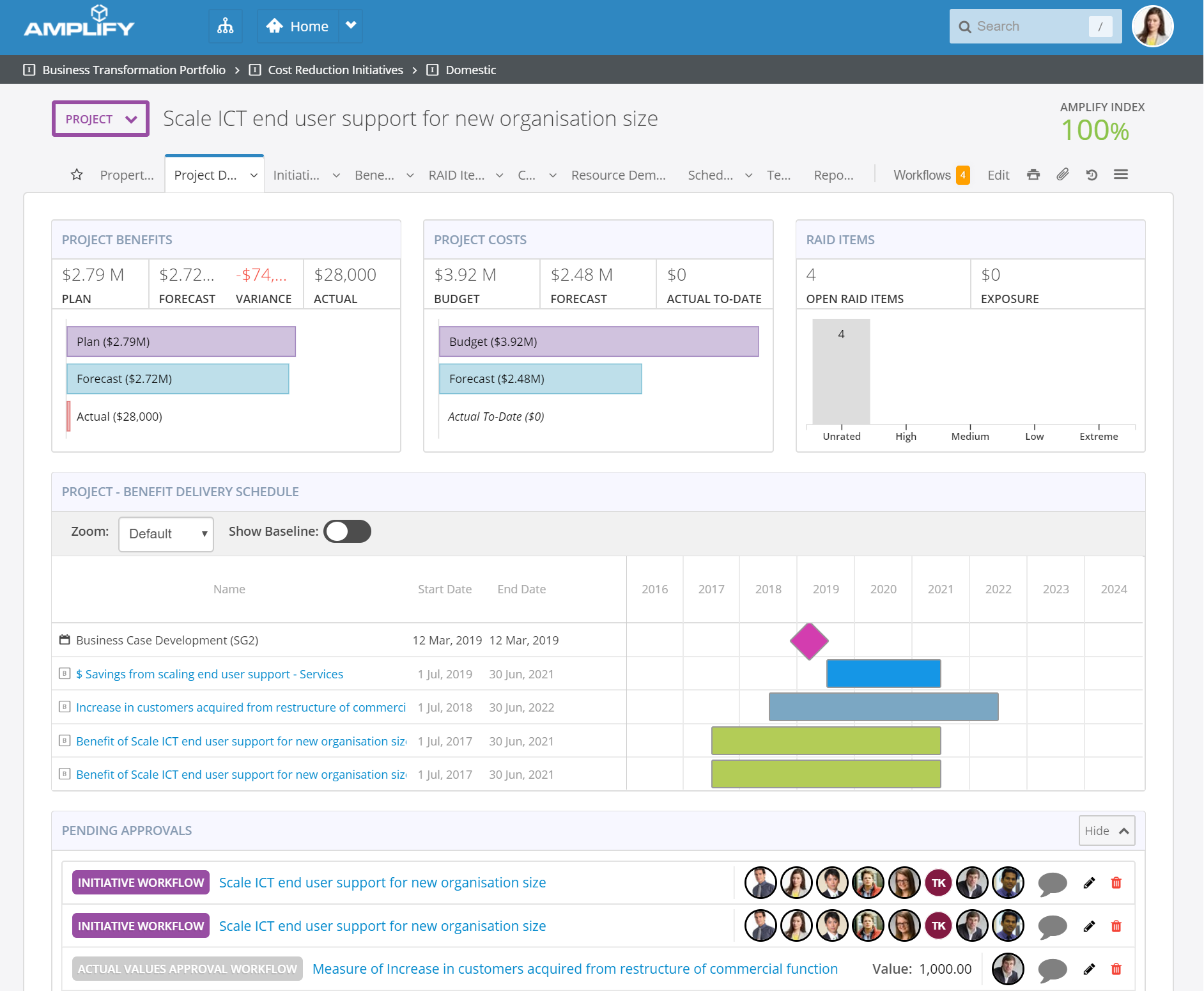Toggle the Show Baseline switch

click(347, 531)
